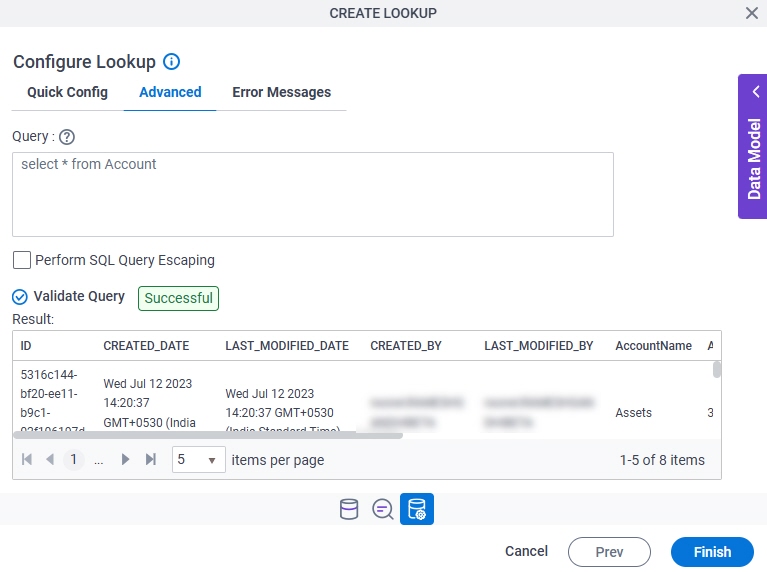Click the Validate Query check icon

pos(20,297)
